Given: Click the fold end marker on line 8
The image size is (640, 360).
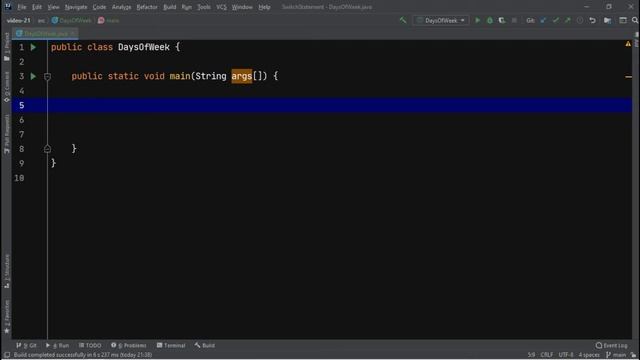Looking at the screenshot, I should (47, 149).
